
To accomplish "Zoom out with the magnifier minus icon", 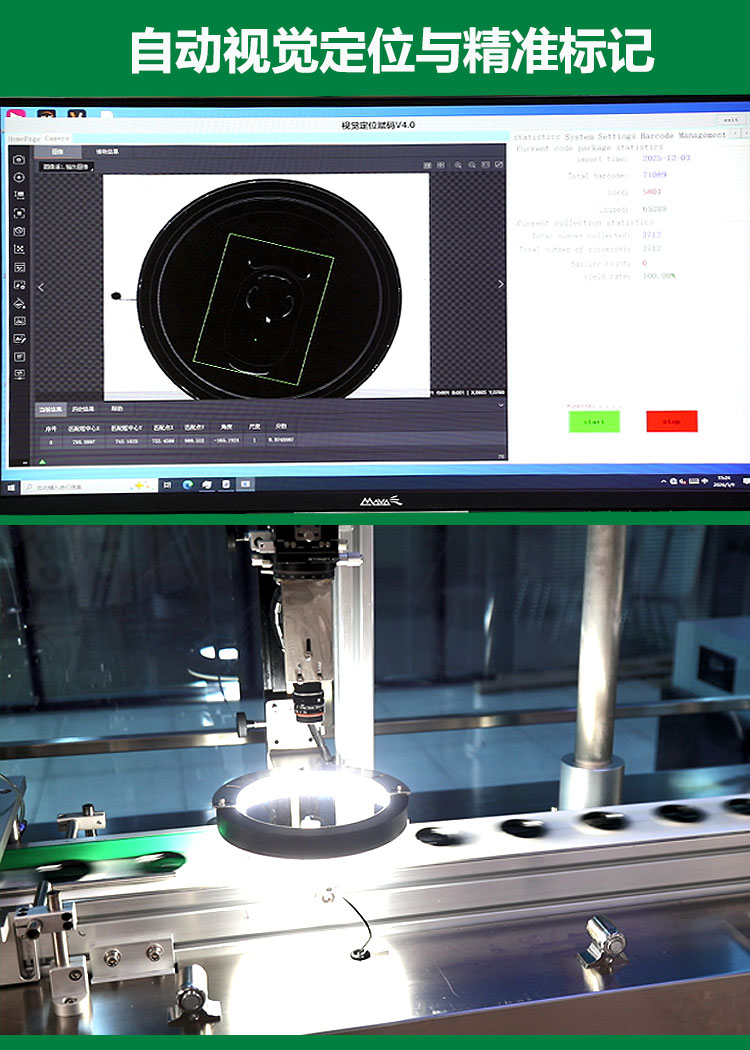I will tap(472, 165).
